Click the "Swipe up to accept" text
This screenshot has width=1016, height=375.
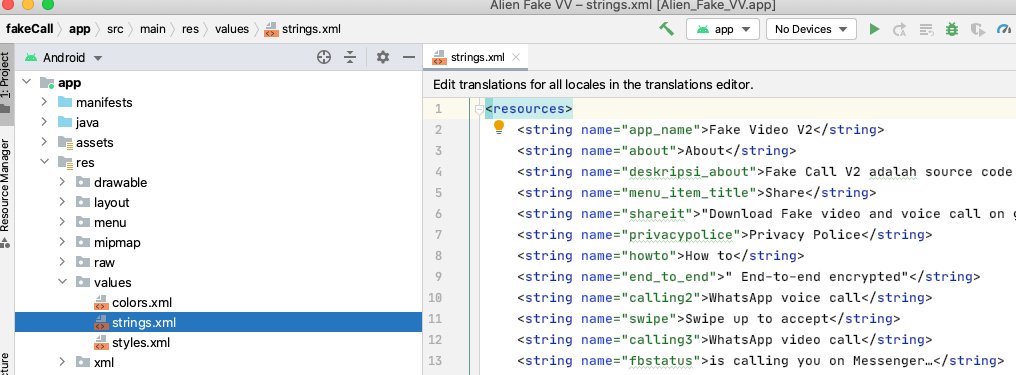(757, 319)
